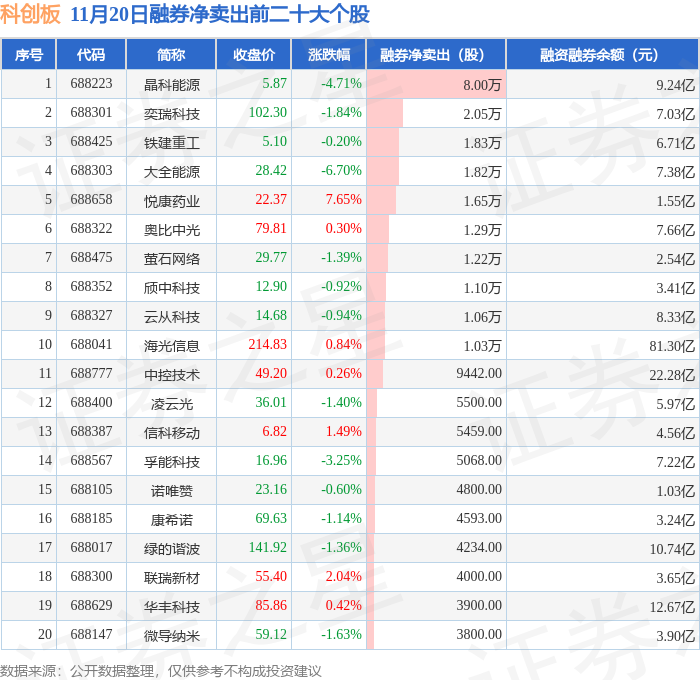Click the 10.74亿 balance value
The image size is (700, 680).
coord(672,549)
